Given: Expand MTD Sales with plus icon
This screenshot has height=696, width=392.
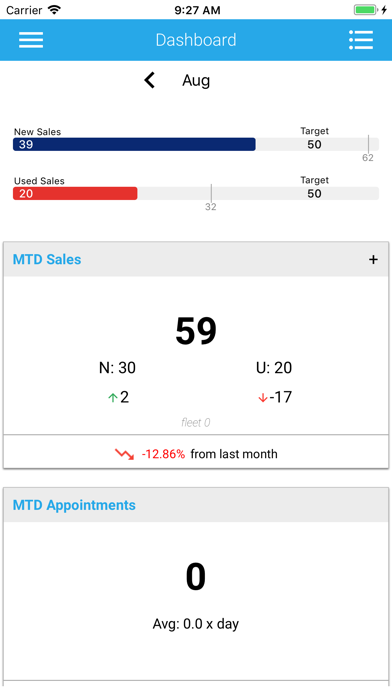Looking at the screenshot, I should click(x=373, y=260).
